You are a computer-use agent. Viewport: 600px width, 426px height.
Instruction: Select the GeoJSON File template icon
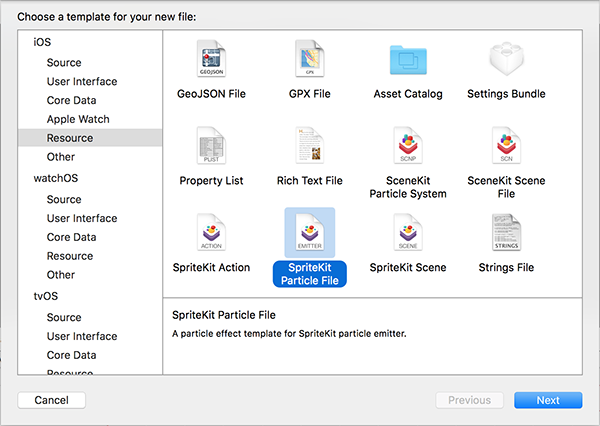click(x=211, y=59)
